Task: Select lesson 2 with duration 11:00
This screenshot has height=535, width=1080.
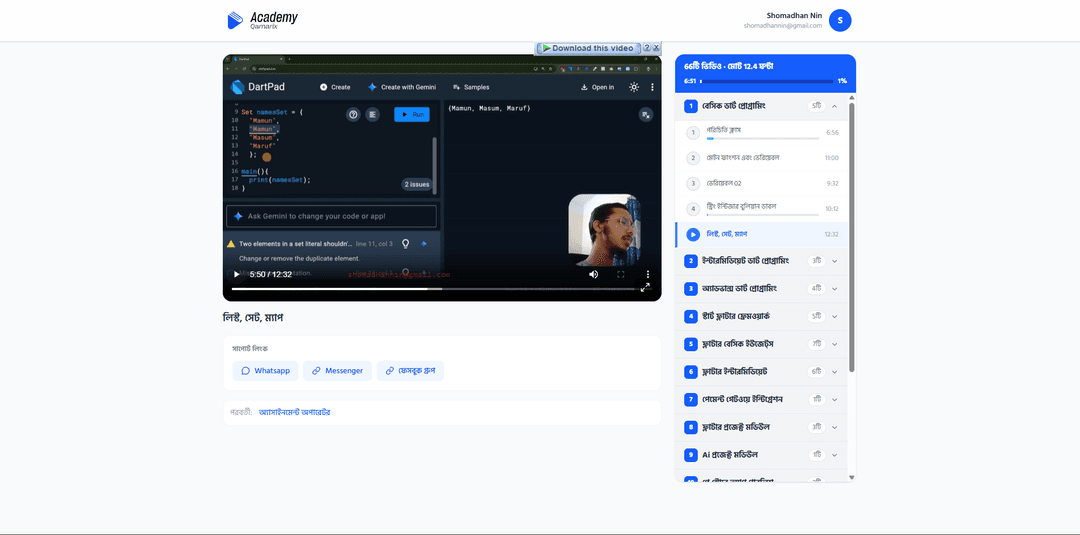Action: 762,158
